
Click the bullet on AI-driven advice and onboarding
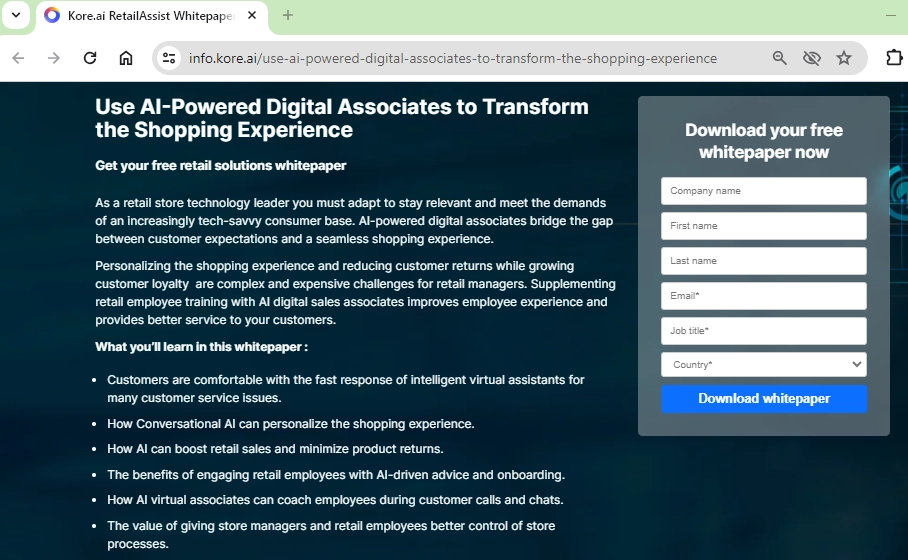(336, 475)
